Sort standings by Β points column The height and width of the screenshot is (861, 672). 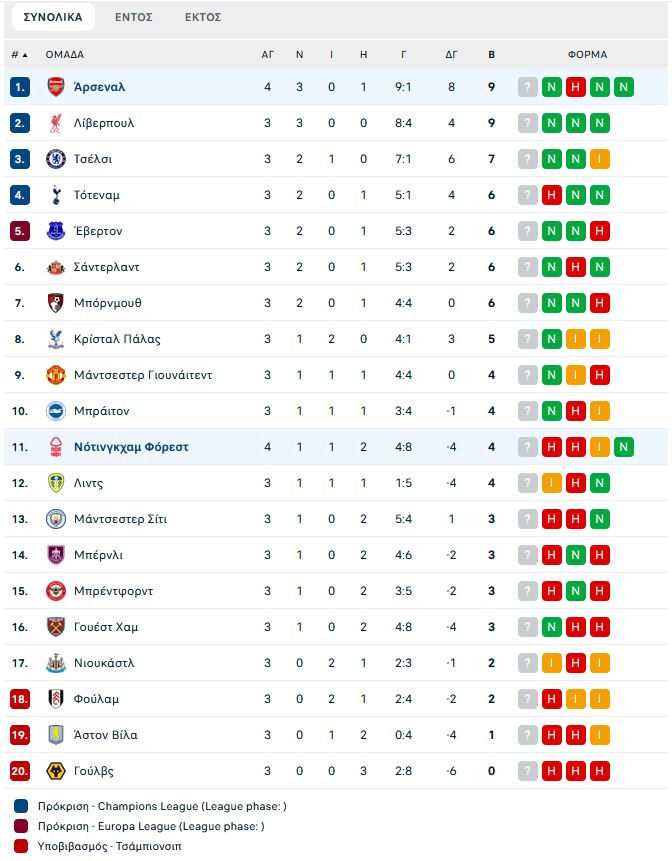(491, 55)
